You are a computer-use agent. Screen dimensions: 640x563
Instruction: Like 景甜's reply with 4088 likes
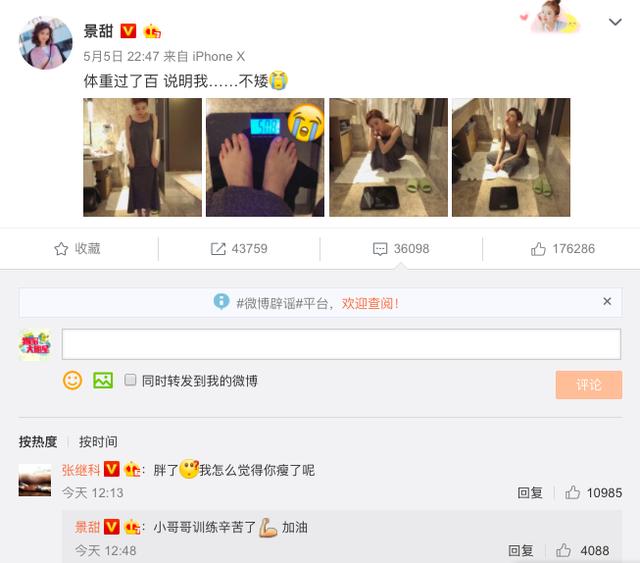pyautogui.click(x=563, y=550)
